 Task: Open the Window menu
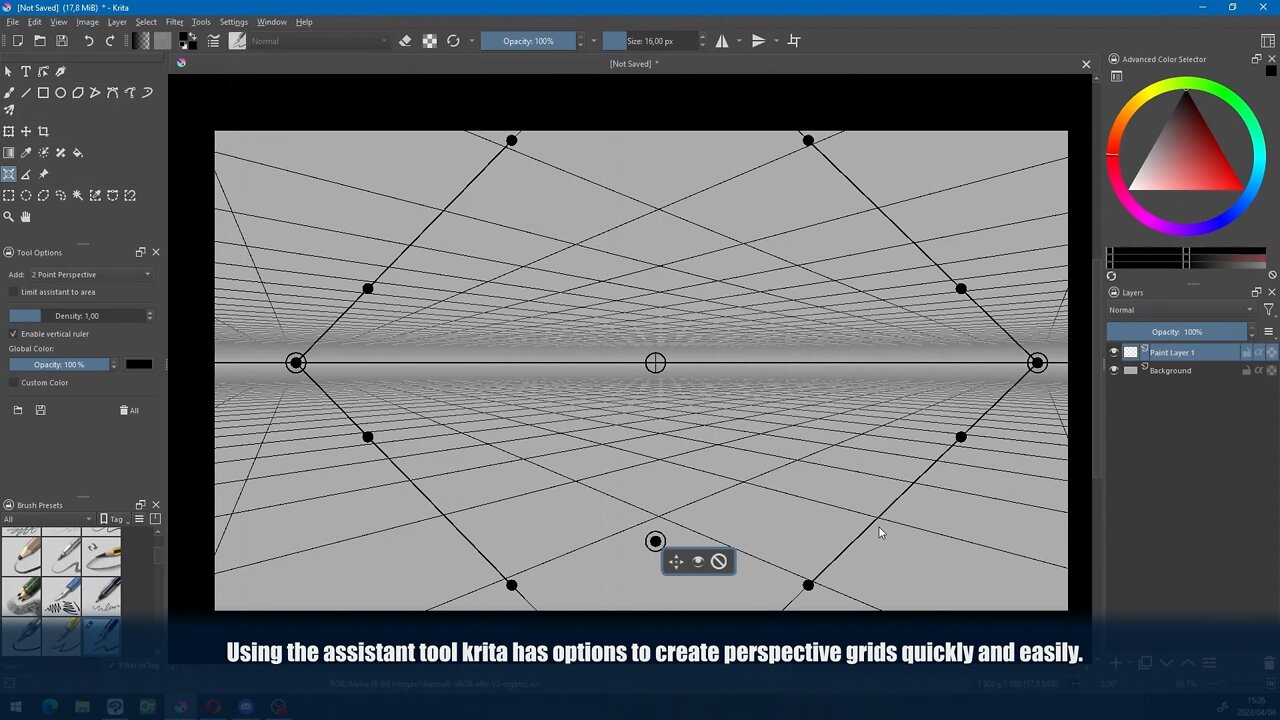click(272, 22)
